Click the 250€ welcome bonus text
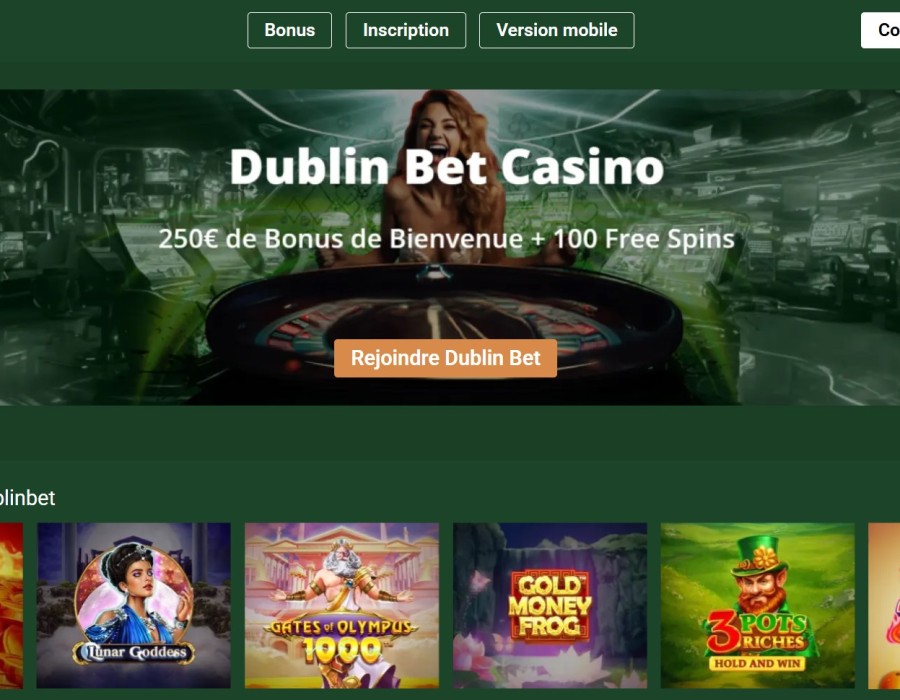 pos(446,239)
